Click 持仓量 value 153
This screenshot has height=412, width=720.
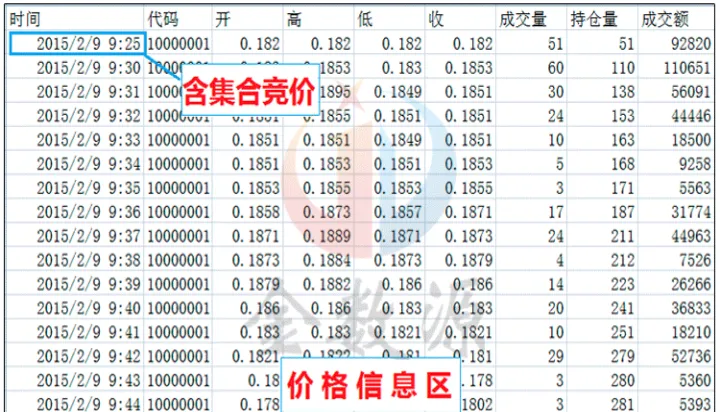[x=623, y=116]
